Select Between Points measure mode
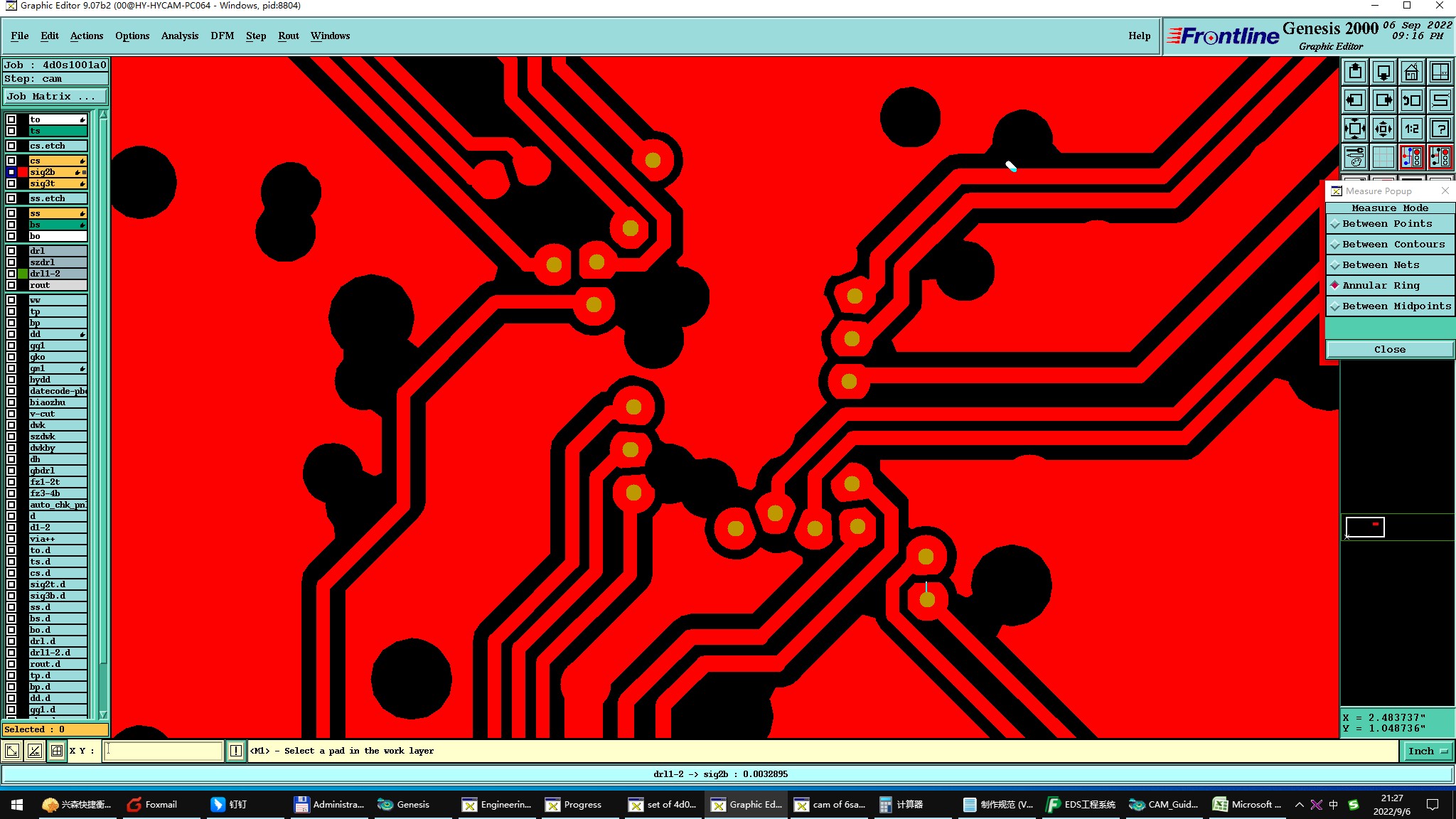1456x819 pixels. [x=1390, y=224]
